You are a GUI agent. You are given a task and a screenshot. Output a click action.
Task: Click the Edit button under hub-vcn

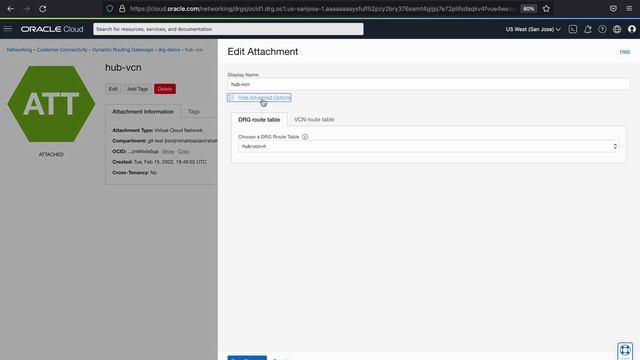click(113, 89)
